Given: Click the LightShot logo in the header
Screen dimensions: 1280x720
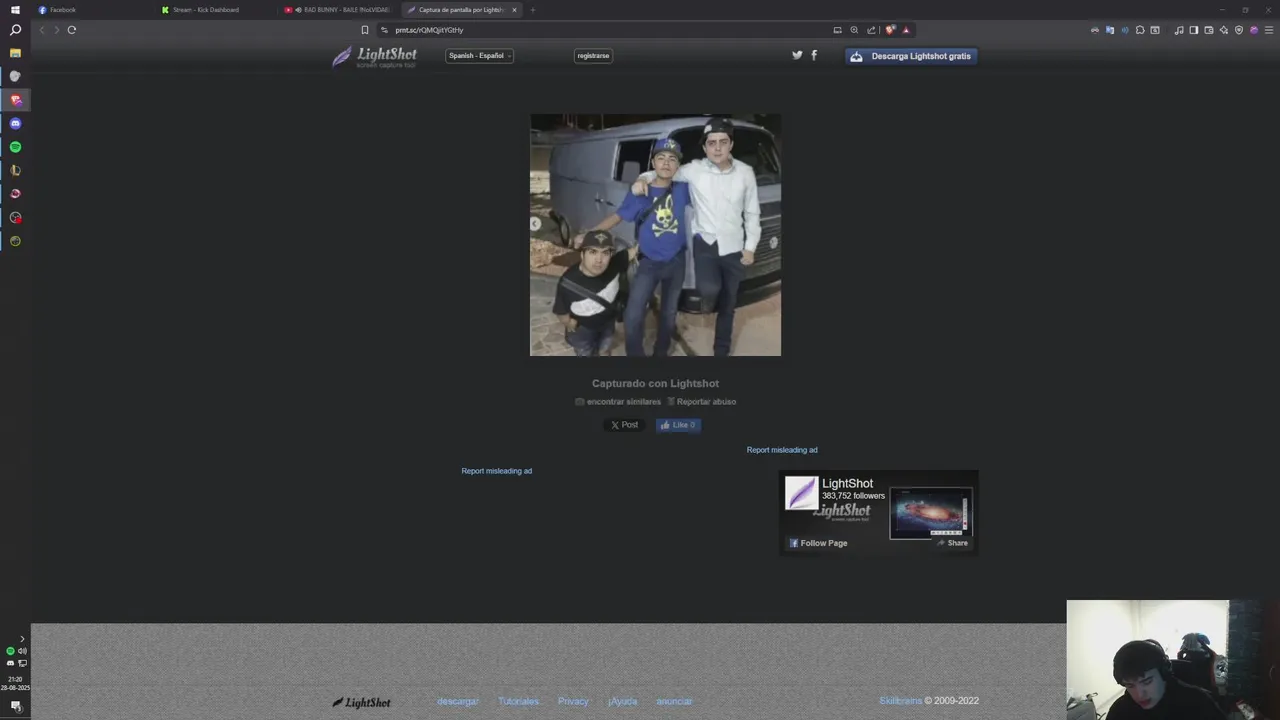Looking at the screenshot, I should tap(374, 57).
